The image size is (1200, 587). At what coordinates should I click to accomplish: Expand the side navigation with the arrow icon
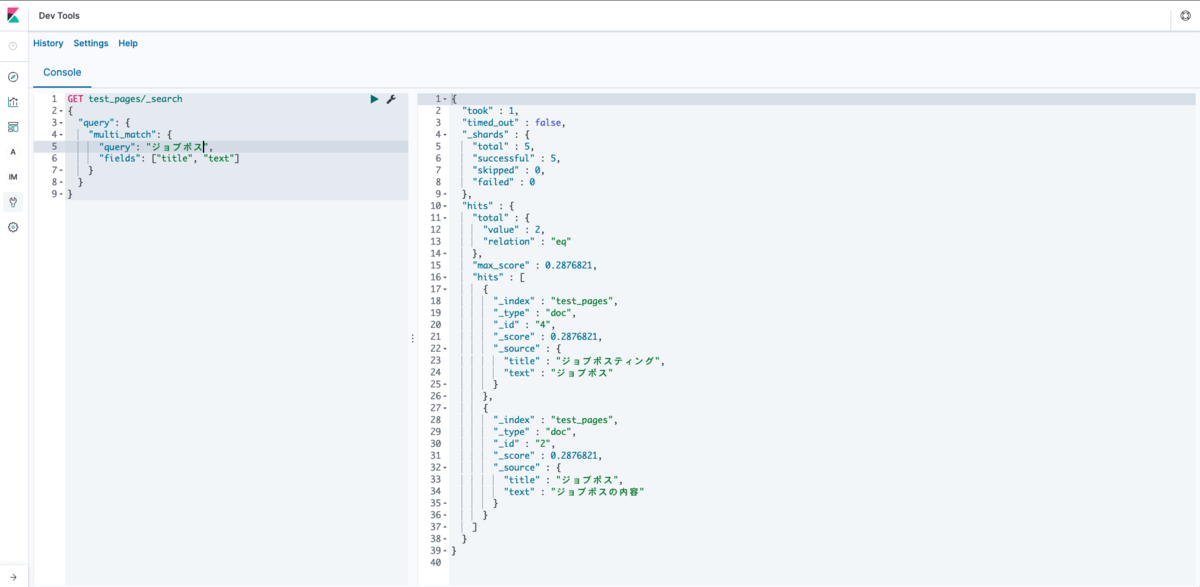(x=13, y=577)
